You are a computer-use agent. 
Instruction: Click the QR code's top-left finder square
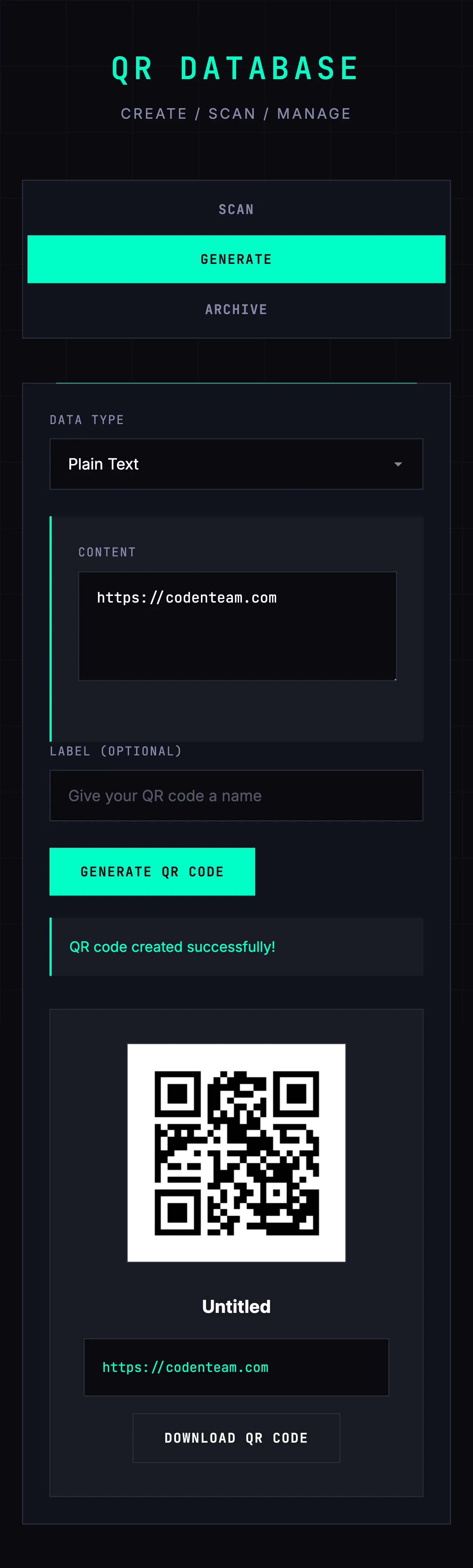[x=177, y=1093]
